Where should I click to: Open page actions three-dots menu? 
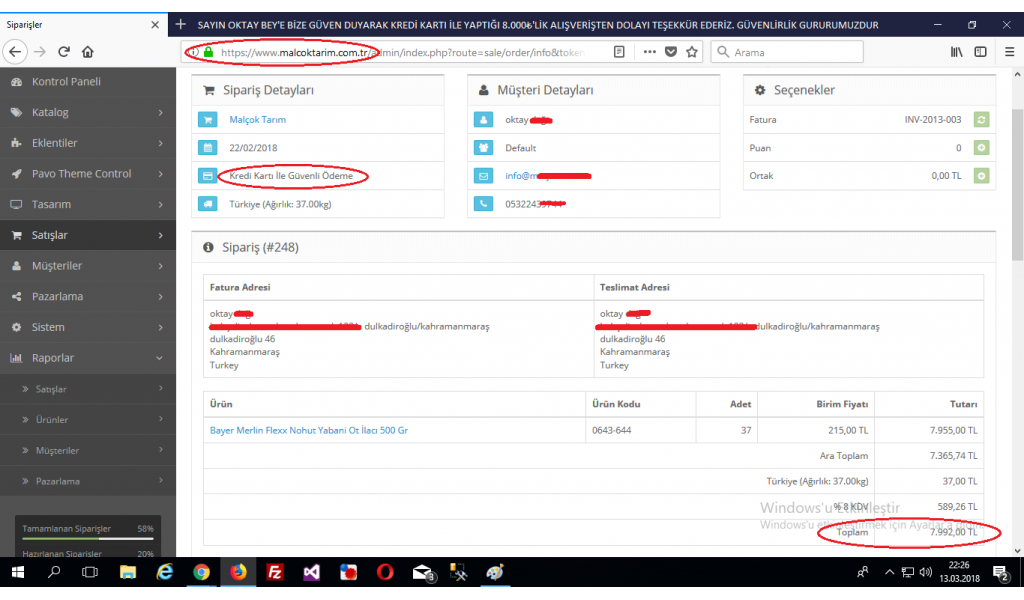pos(649,52)
